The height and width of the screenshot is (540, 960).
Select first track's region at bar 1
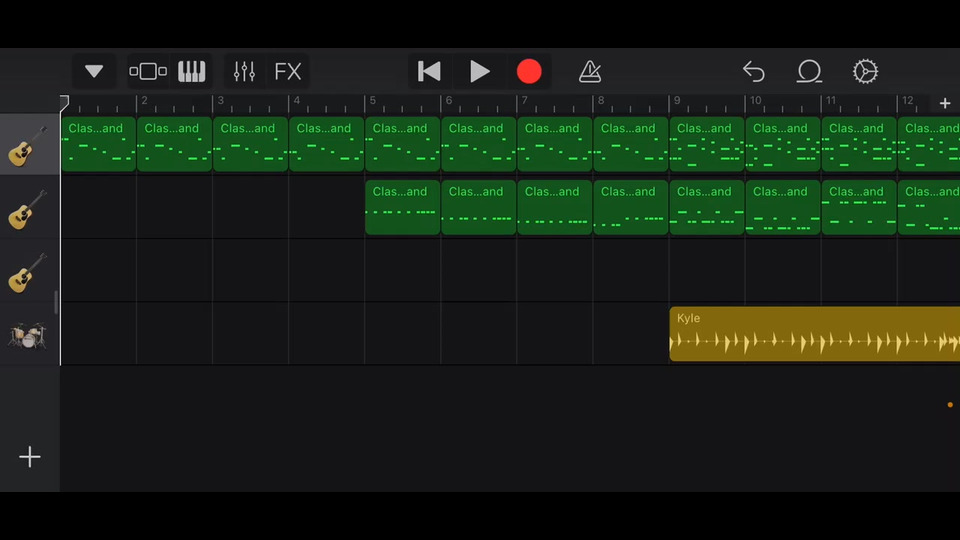tap(98, 144)
